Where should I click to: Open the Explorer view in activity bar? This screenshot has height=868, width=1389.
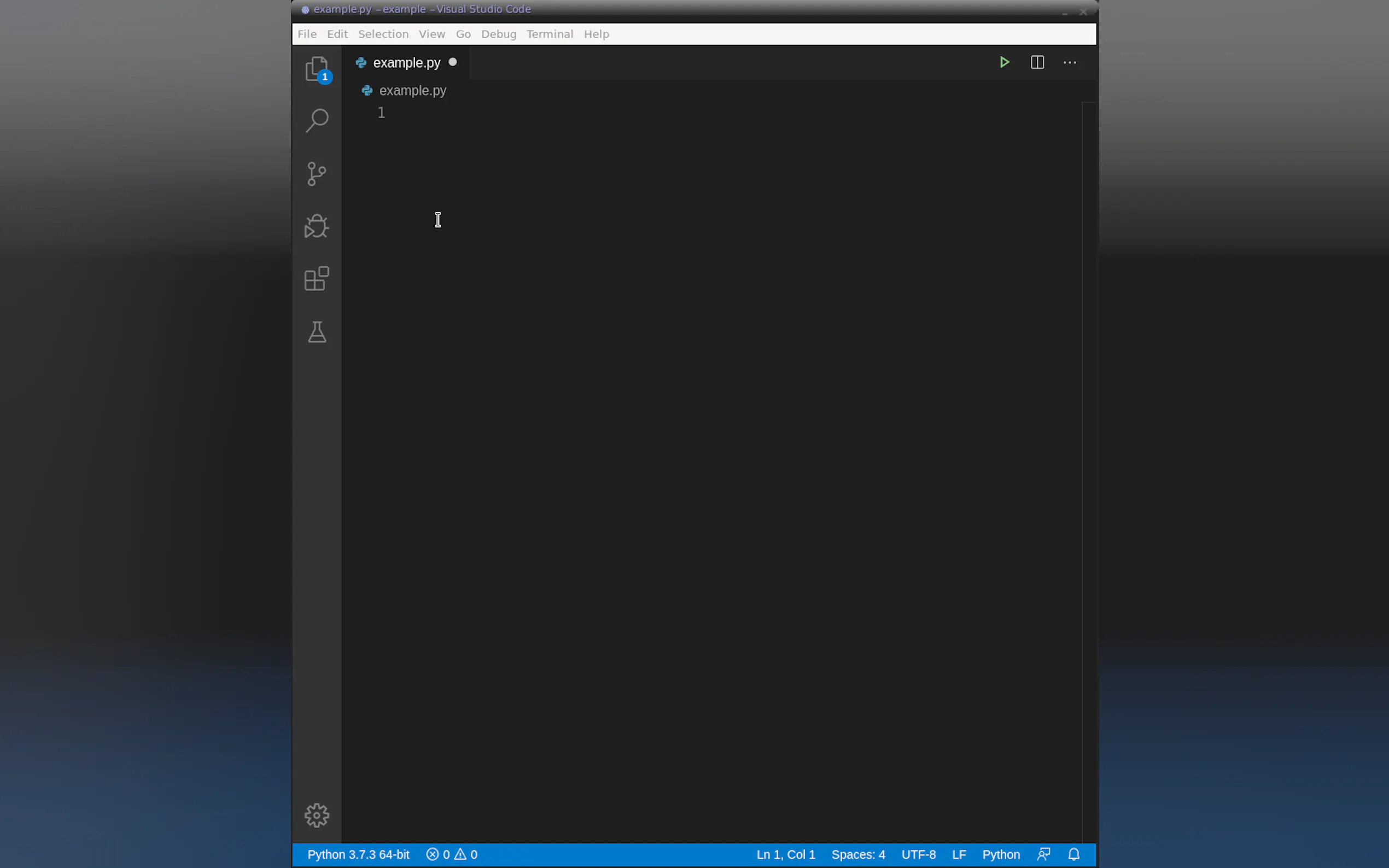[317, 69]
